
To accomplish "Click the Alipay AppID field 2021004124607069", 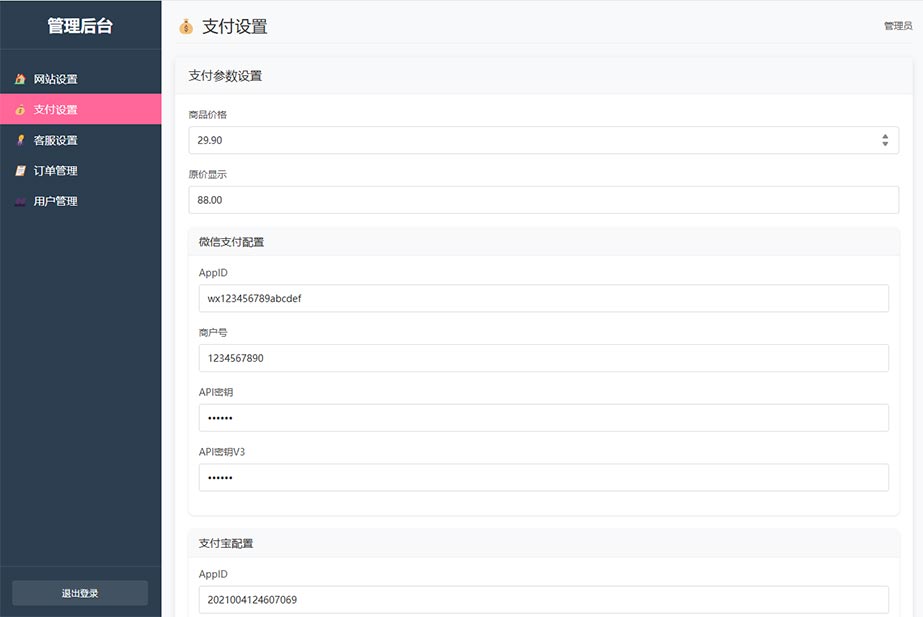I will pyautogui.click(x=543, y=600).
